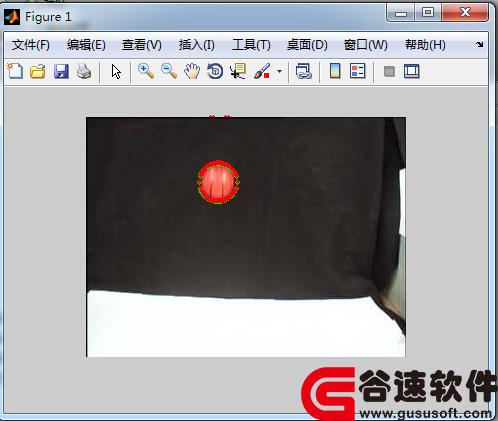Enable the Rotate 3D tool

215,71
